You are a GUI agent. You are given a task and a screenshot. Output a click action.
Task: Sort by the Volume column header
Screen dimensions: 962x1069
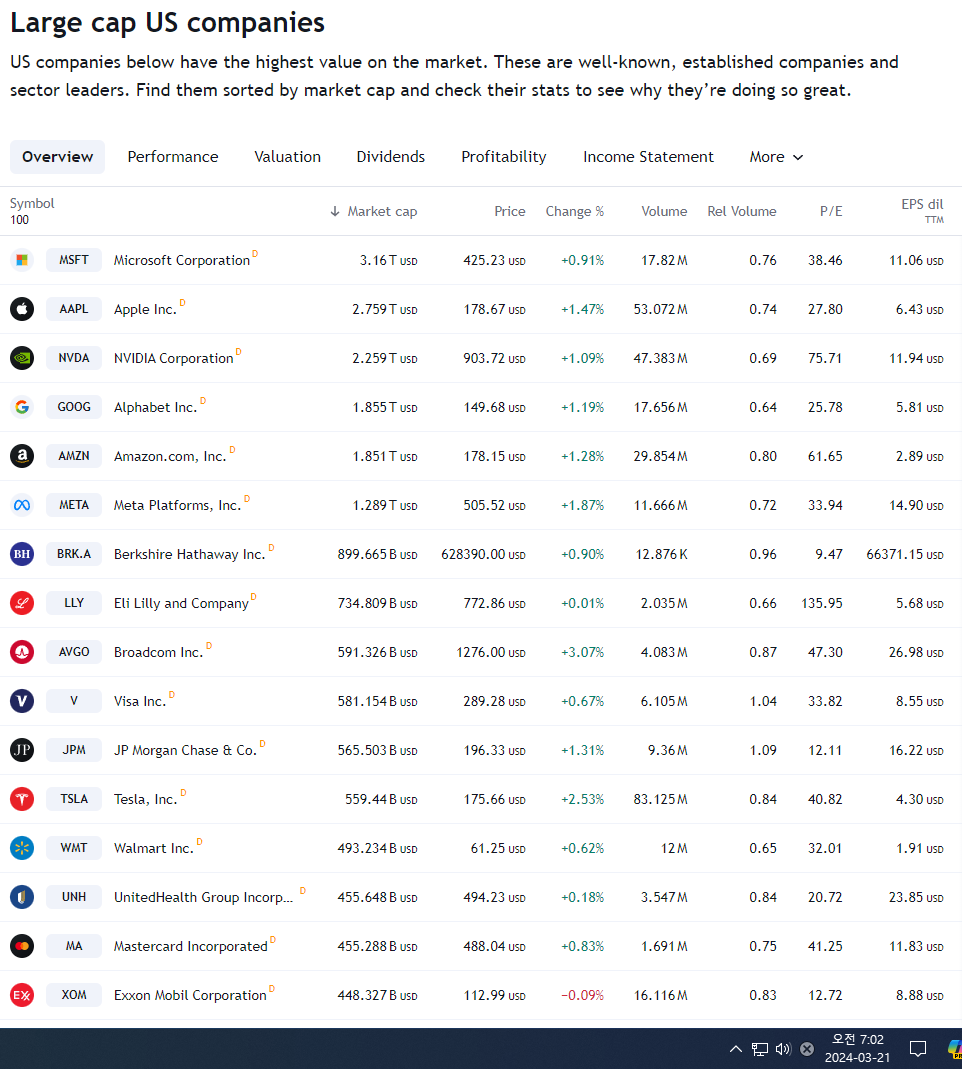tap(664, 211)
